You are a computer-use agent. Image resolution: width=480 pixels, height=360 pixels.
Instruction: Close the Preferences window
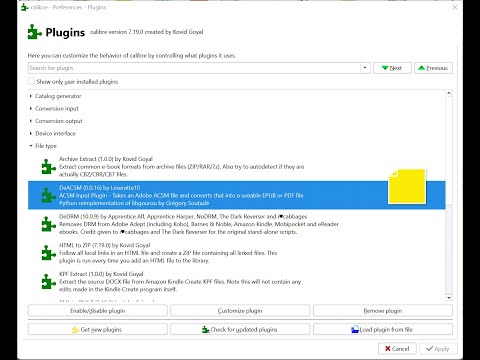coord(455,7)
